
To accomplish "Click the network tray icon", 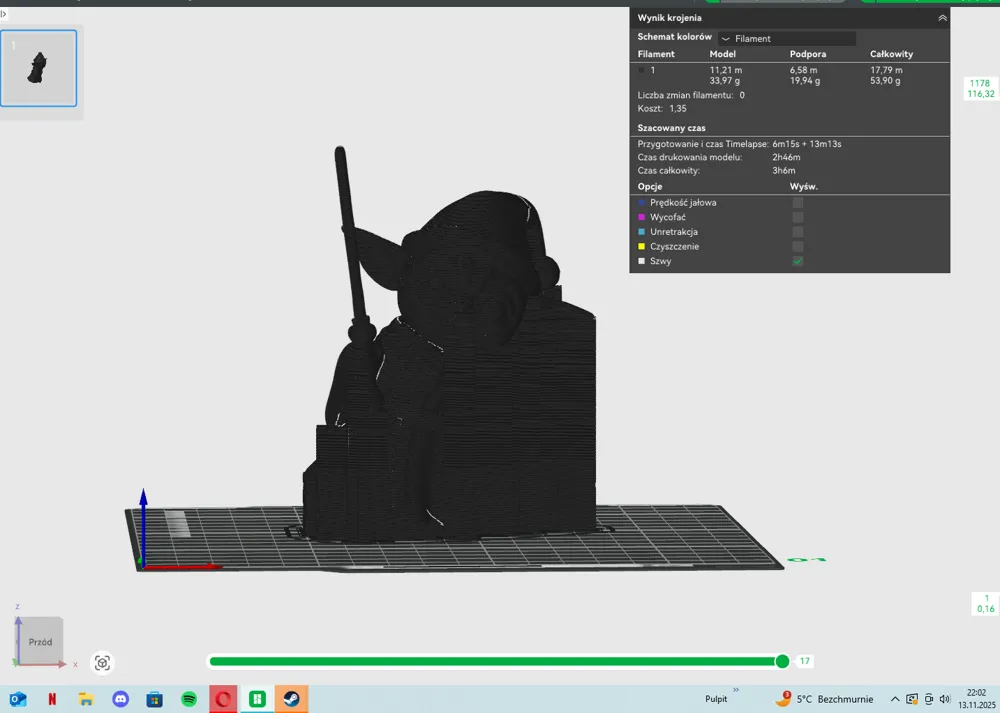I will 929,699.
